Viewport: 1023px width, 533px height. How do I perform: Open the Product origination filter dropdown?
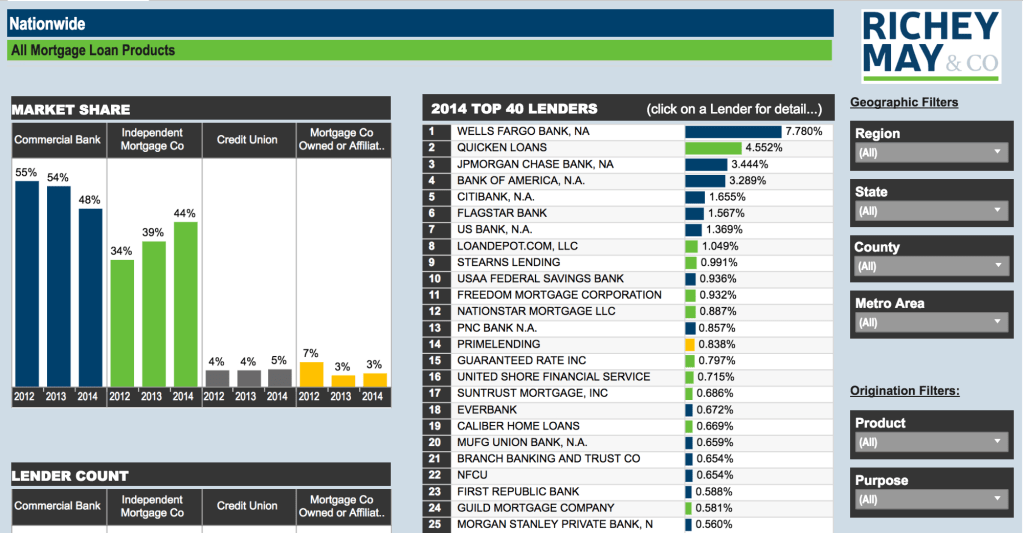929,442
